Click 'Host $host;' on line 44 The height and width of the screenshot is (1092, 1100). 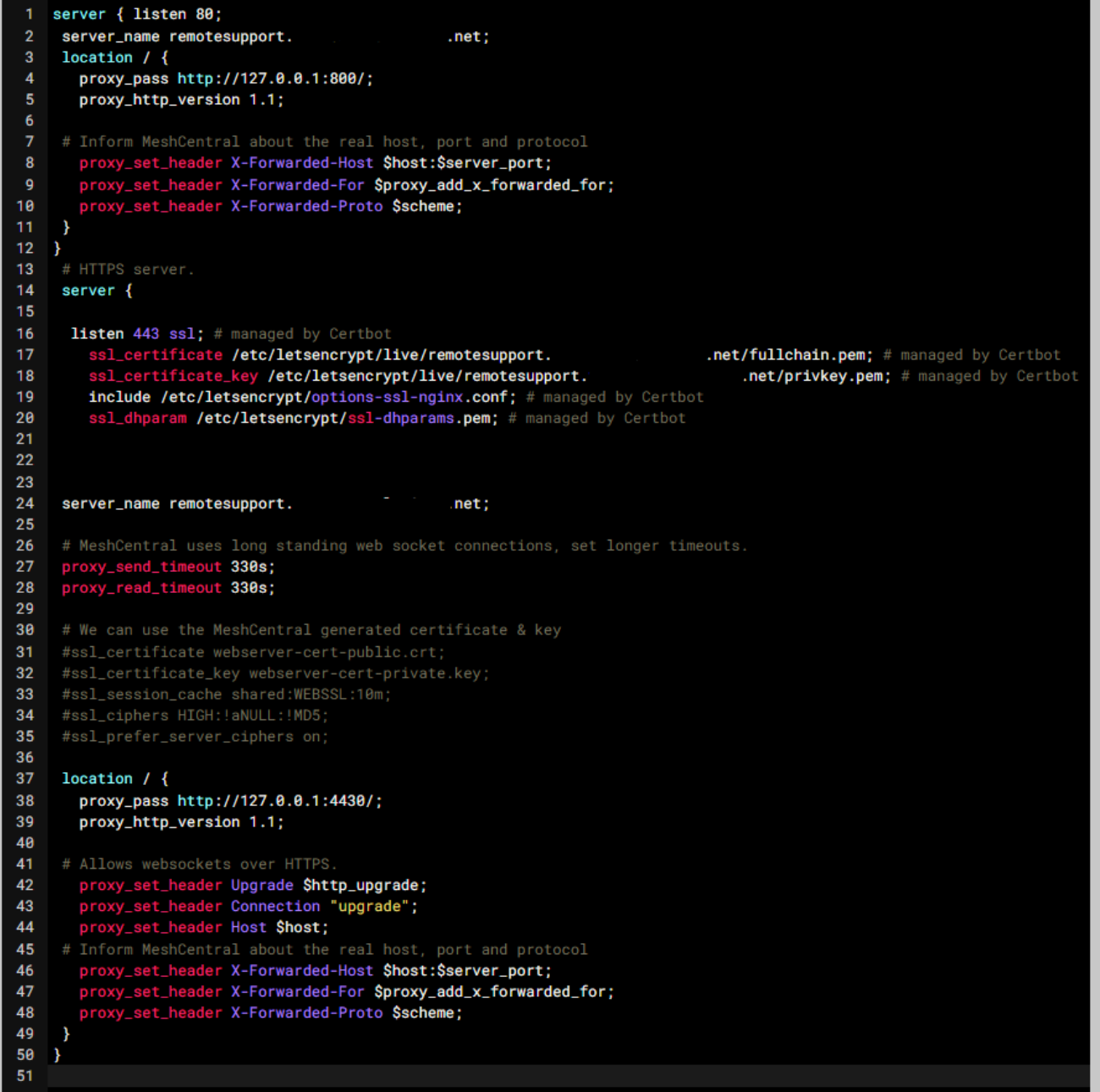[280, 928]
